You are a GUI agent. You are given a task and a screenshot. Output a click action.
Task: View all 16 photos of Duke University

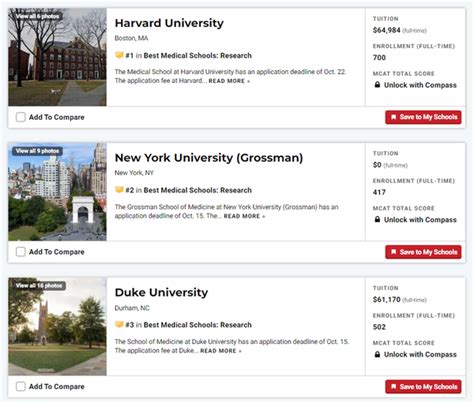pyautogui.click(x=39, y=286)
